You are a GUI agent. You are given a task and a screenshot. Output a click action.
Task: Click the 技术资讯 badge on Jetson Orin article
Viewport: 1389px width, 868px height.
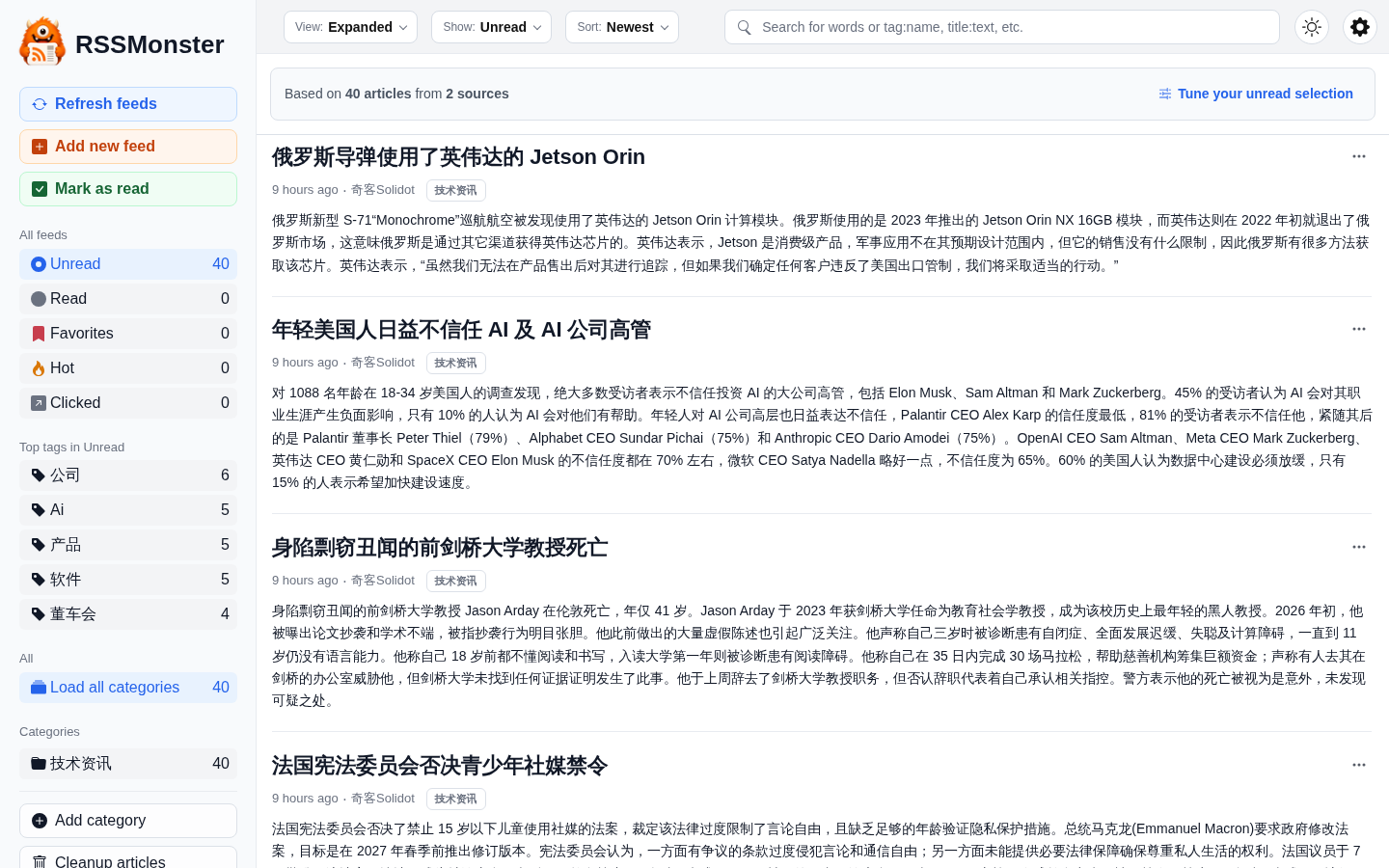click(455, 191)
